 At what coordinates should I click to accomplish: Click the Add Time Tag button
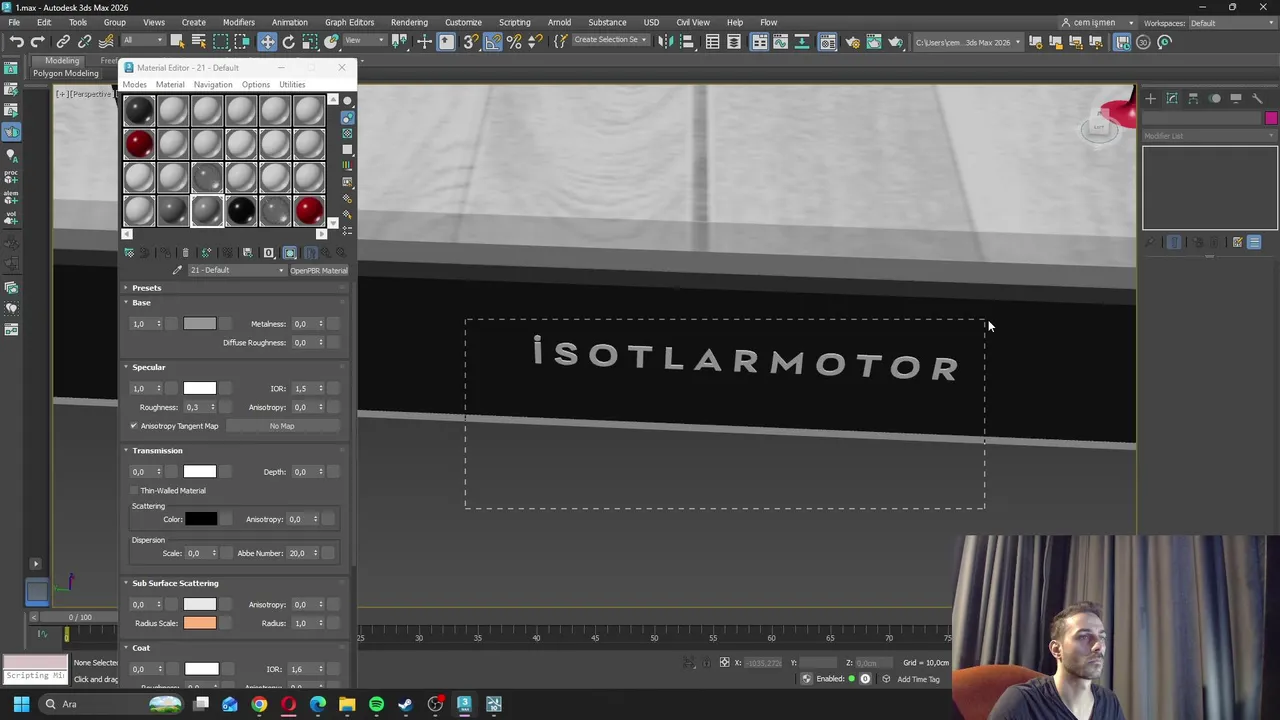click(918, 680)
